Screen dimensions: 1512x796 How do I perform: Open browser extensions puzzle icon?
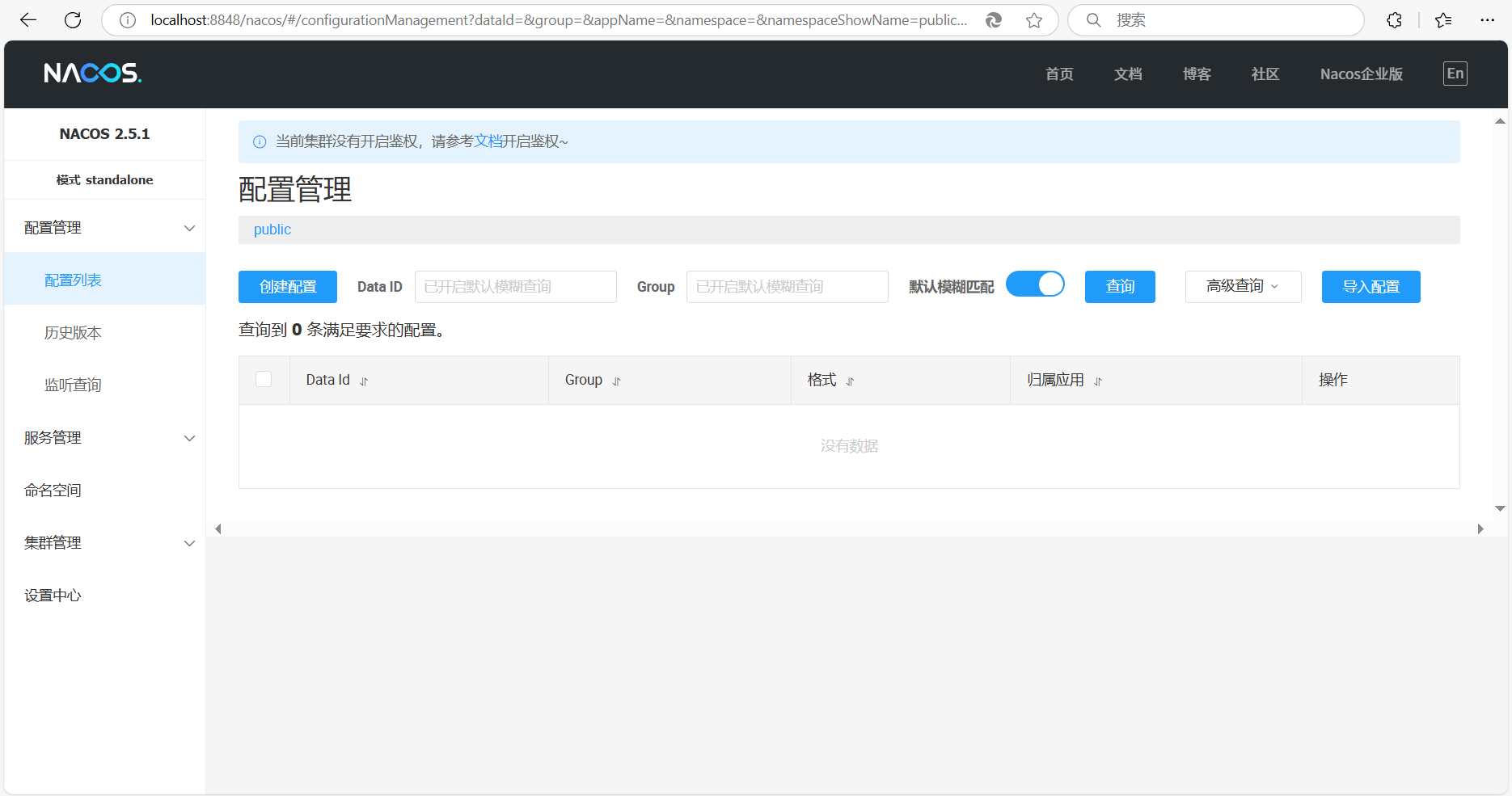(x=1394, y=20)
